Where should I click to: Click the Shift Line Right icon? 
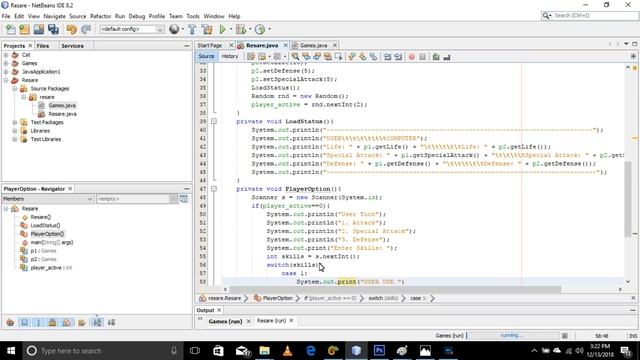(x=398, y=57)
